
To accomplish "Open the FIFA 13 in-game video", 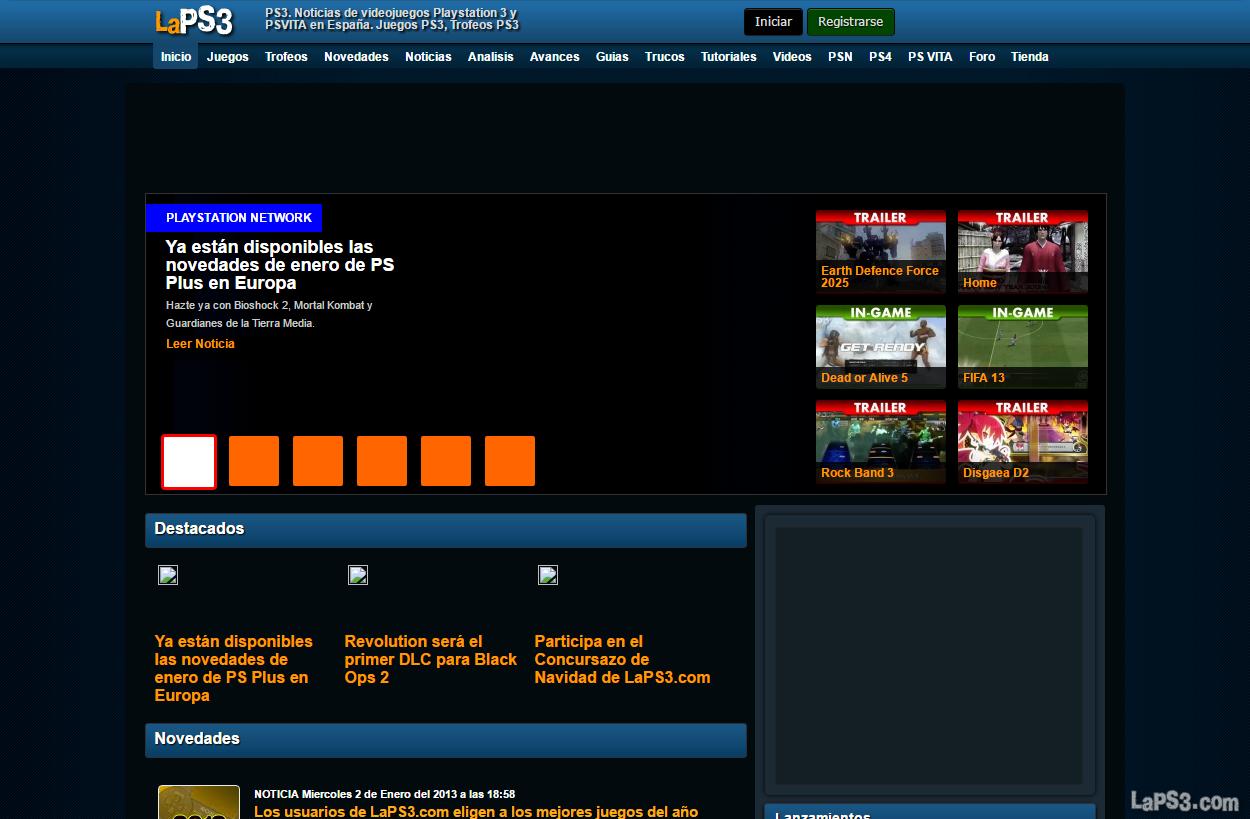I will click(x=1022, y=346).
